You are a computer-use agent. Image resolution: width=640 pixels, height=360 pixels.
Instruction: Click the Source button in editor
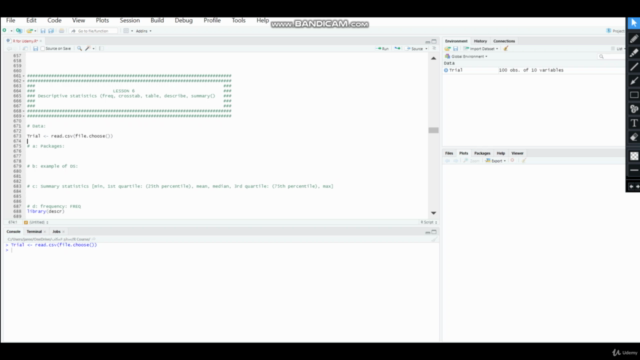(415, 49)
